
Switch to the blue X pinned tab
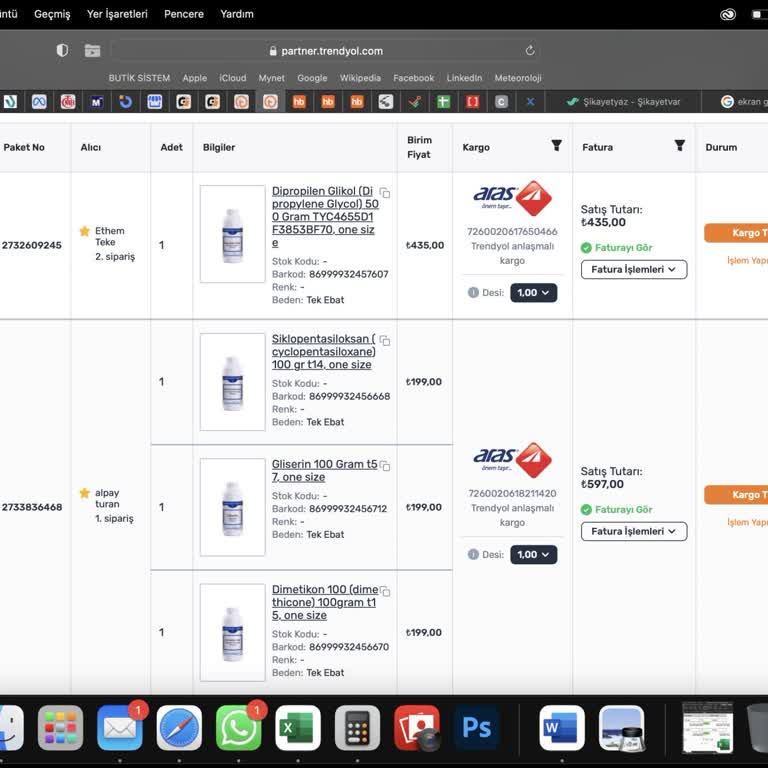tap(530, 102)
